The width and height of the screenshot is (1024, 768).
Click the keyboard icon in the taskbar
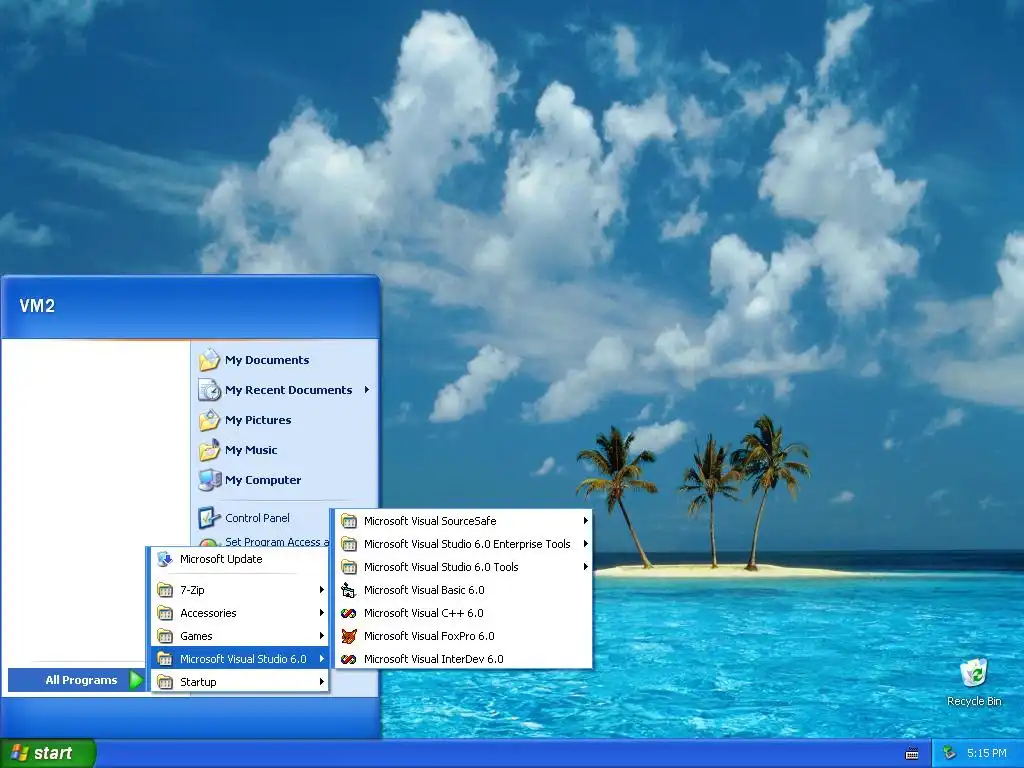(x=912, y=754)
